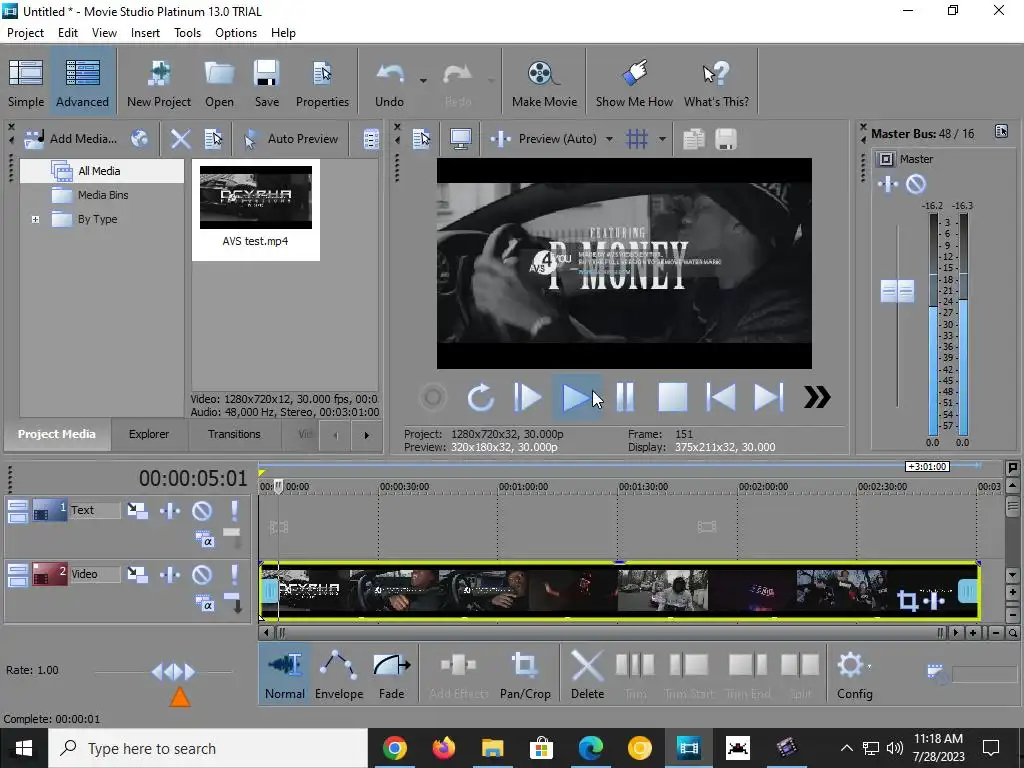This screenshot has width=1024, height=768.
Task: Go to end of project
Action: pyautogui.click(x=769, y=397)
